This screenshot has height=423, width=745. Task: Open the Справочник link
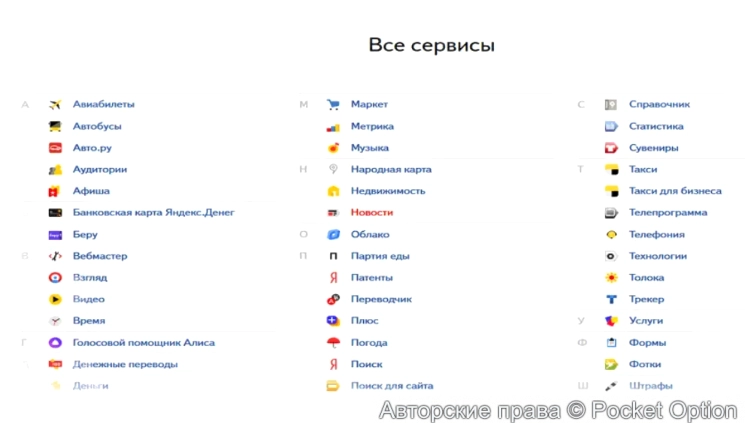tap(659, 104)
